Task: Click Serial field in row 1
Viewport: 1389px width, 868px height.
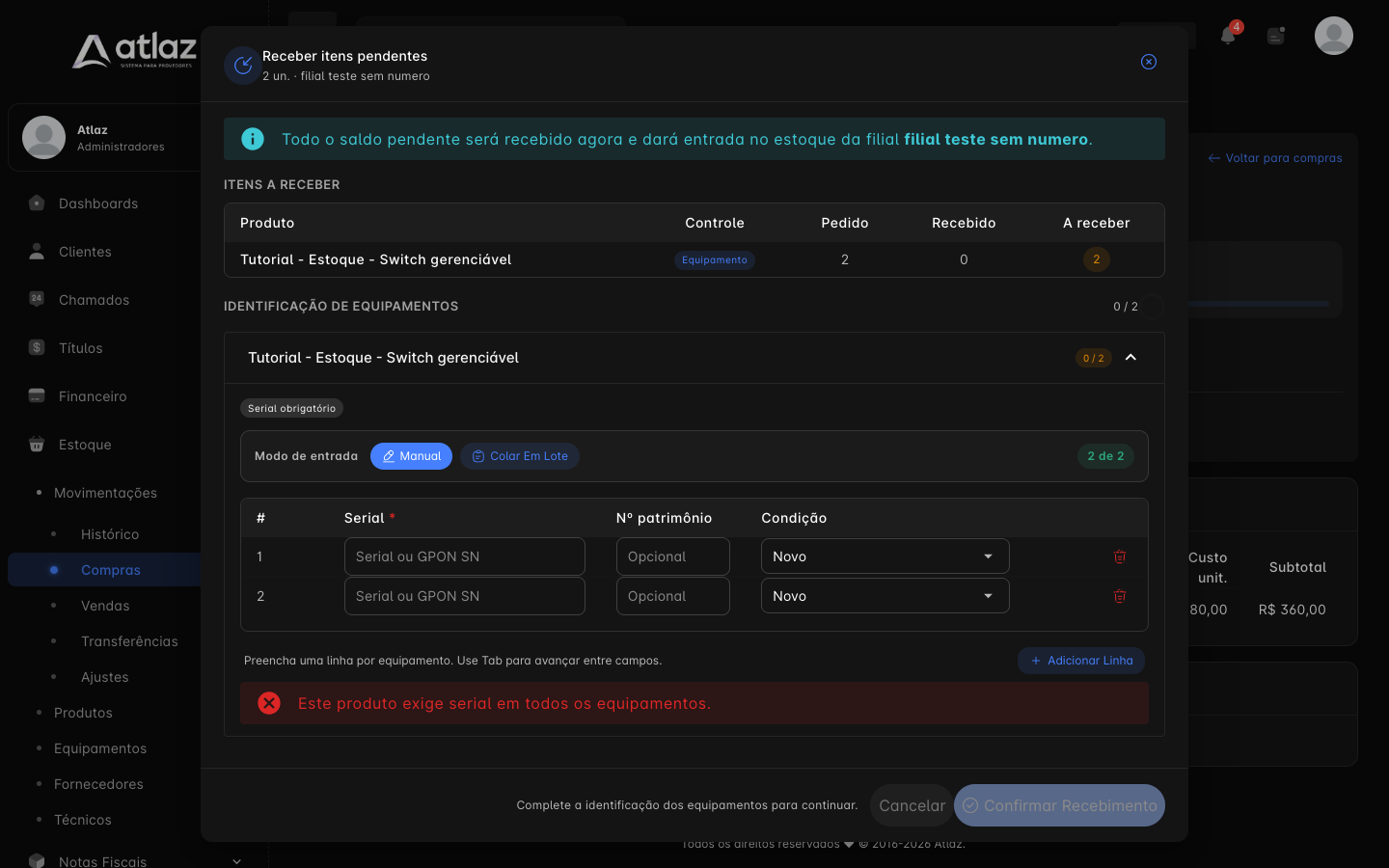Action: tap(465, 556)
